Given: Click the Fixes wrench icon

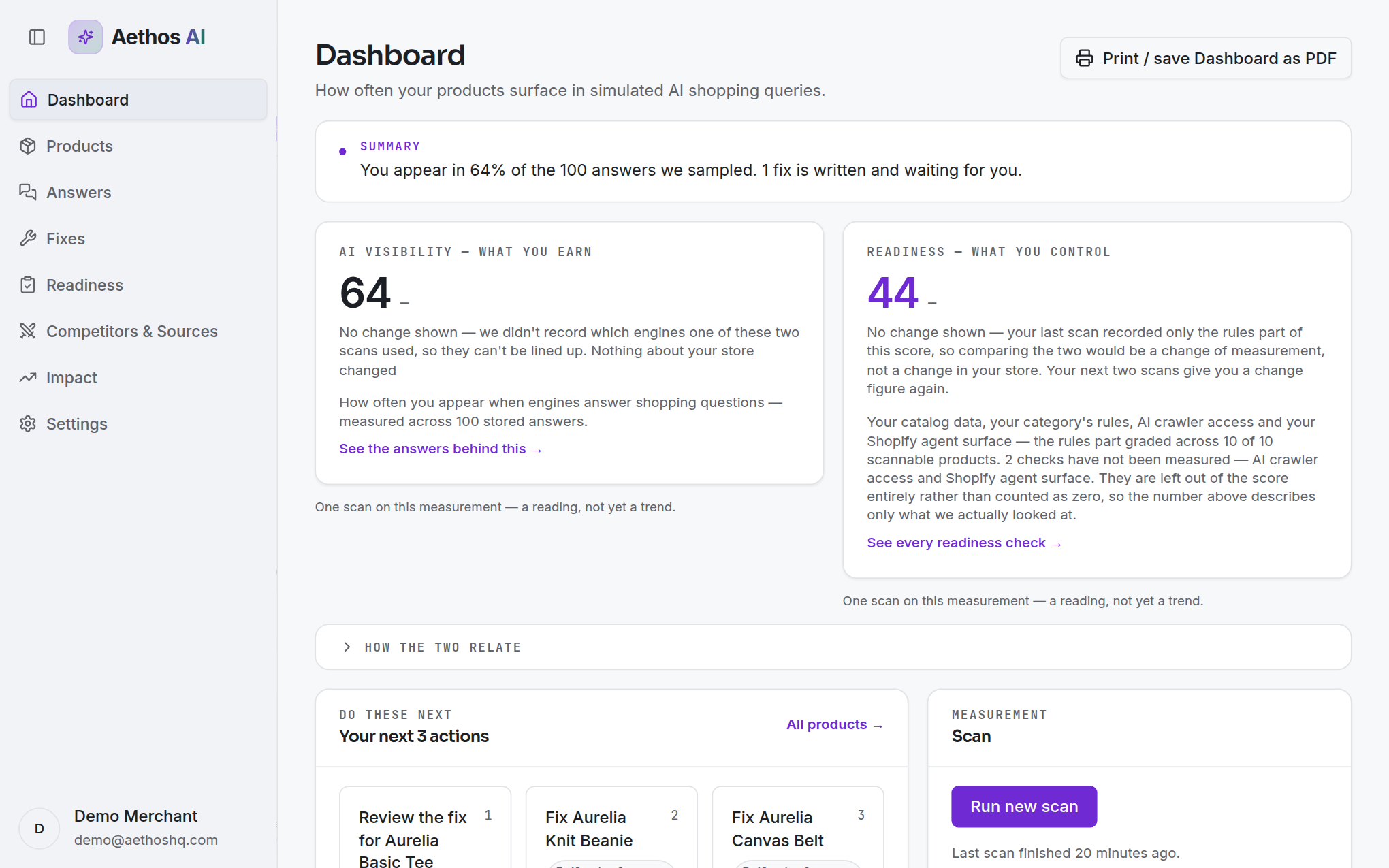Looking at the screenshot, I should 28,239.
